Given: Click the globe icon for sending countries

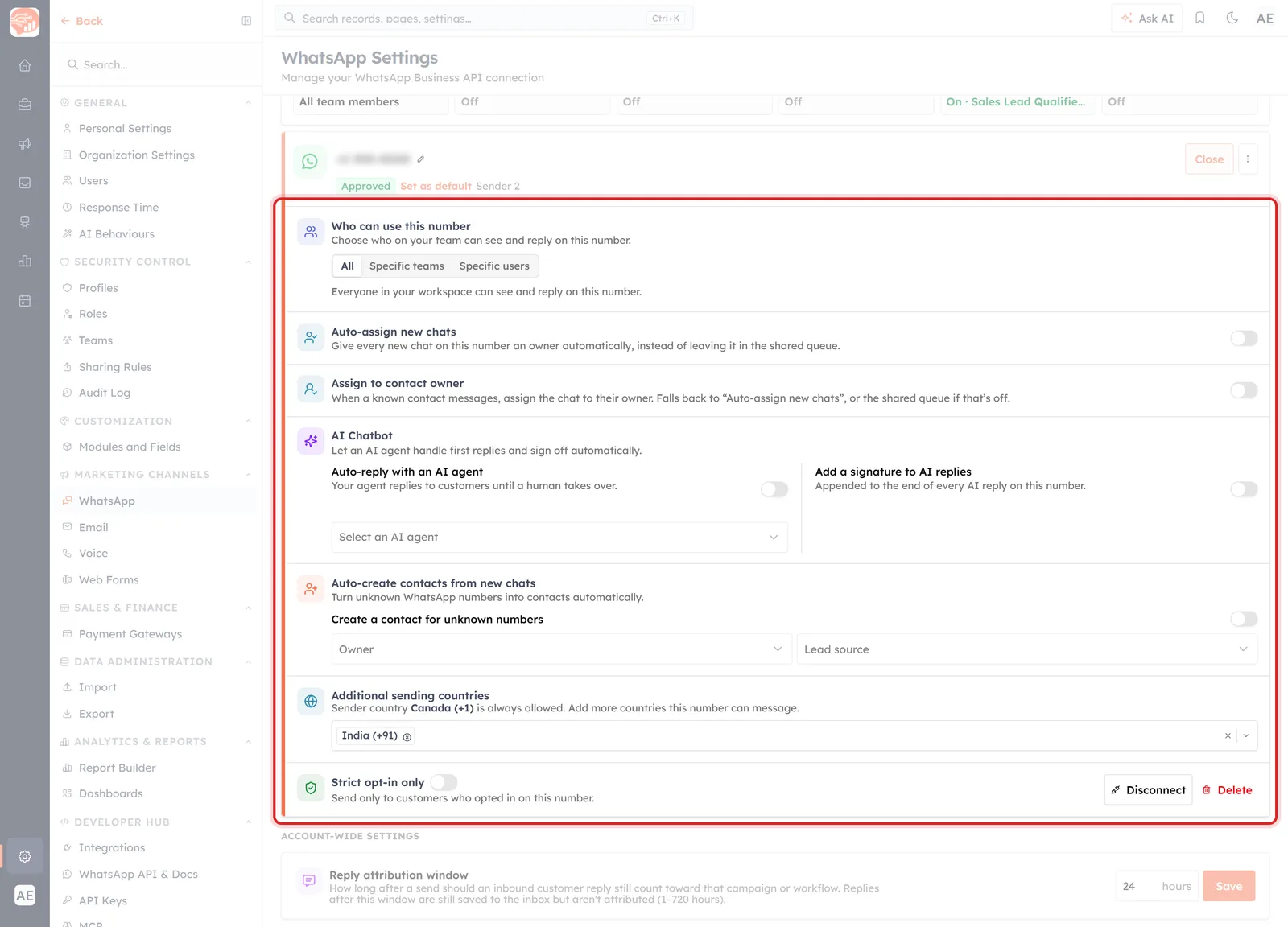Looking at the screenshot, I should pos(311,701).
